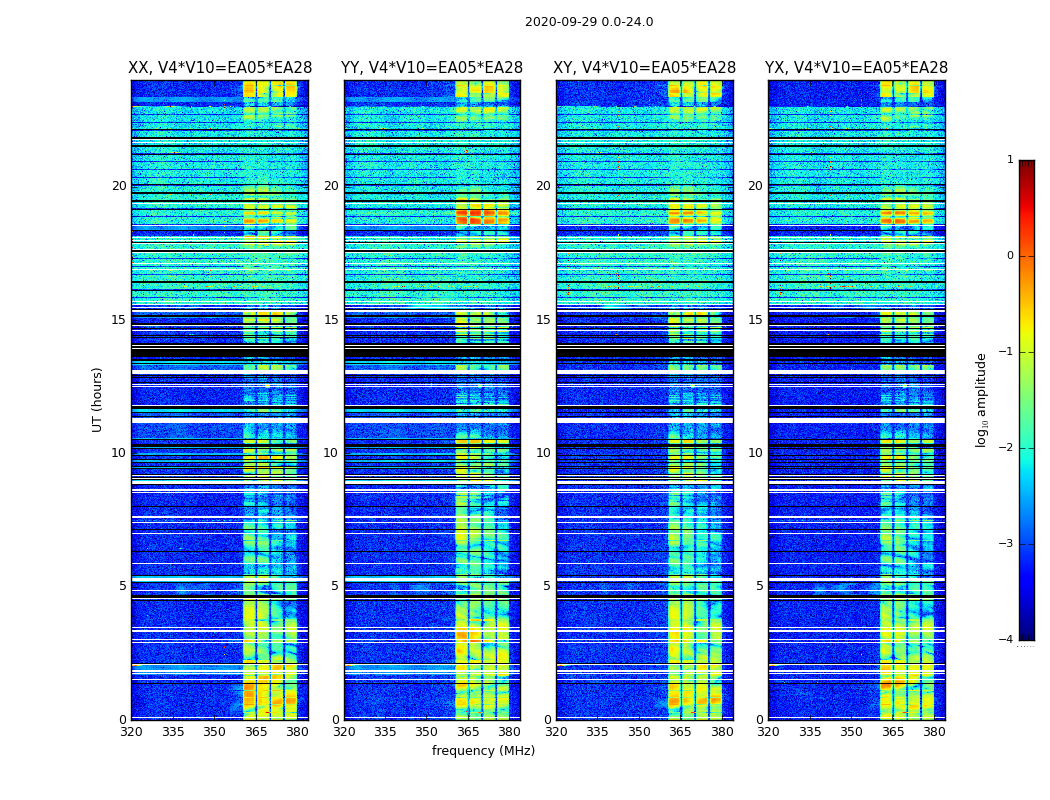Click the dark red top of colorbar
1050x800 pixels.
tap(1027, 164)
